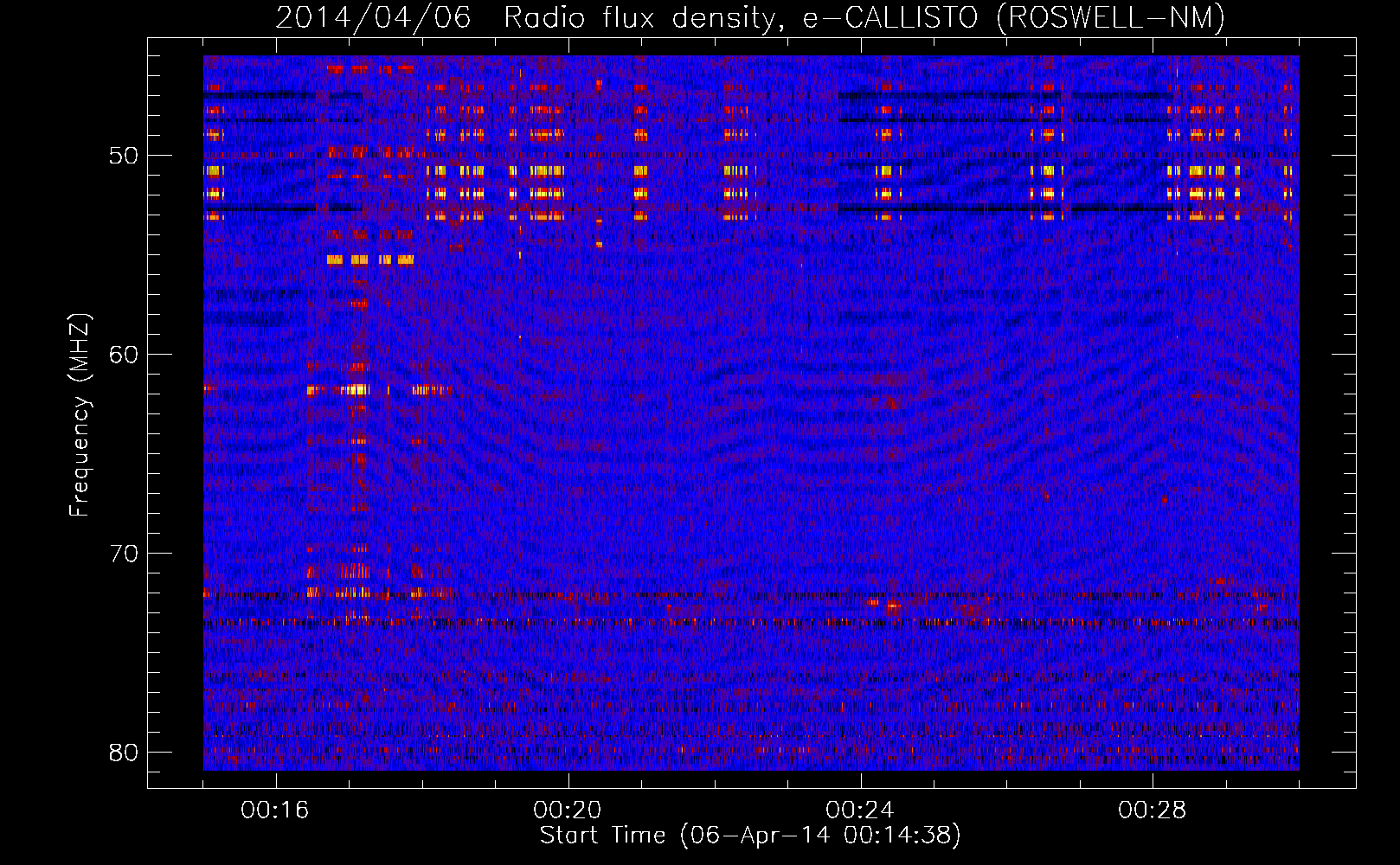Click the 50 frequency tick label
1400x865 pixels.
click(124, 156)
